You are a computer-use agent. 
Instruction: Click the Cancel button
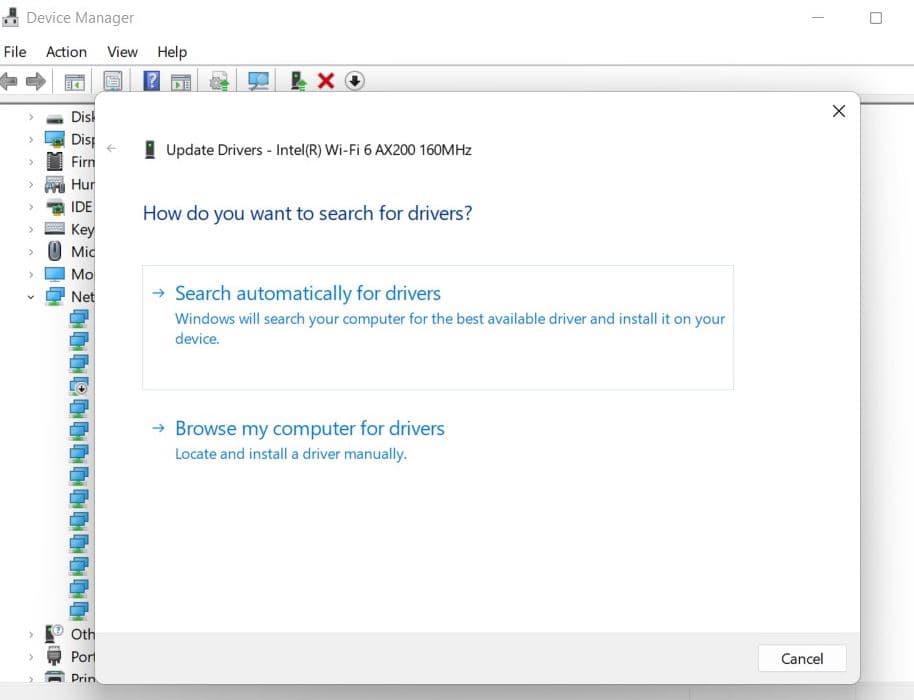(801, 658)
